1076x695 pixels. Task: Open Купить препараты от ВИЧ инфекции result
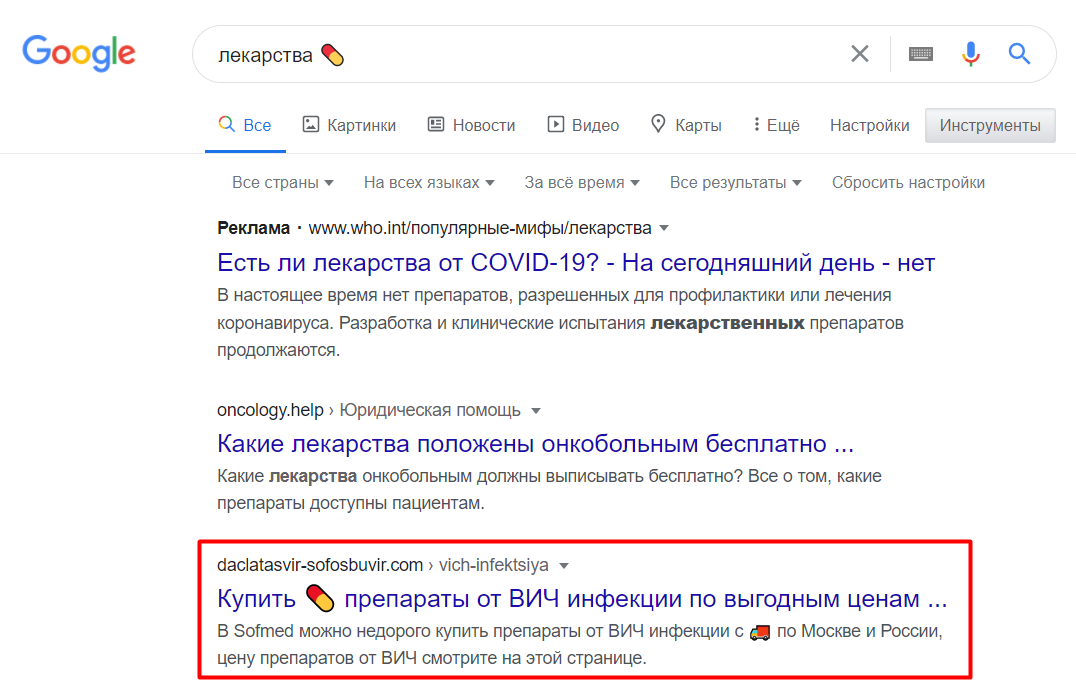point(582,599)
